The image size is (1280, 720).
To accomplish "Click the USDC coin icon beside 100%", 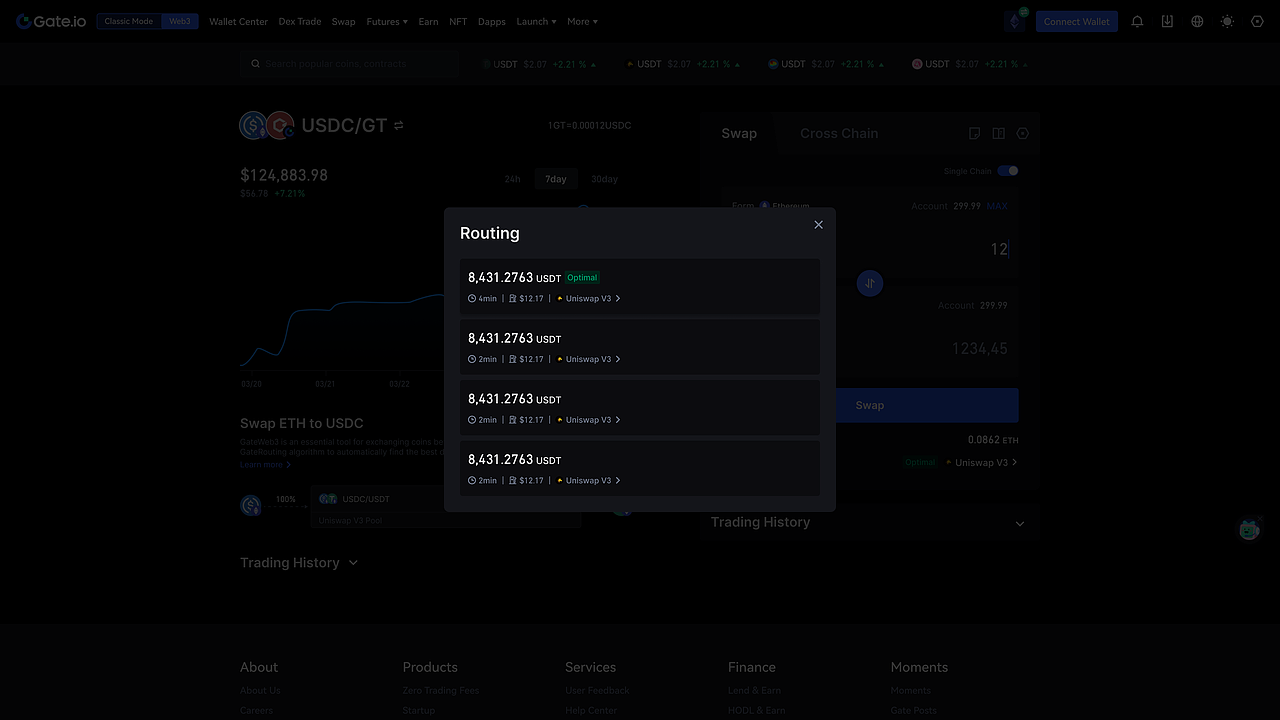I will click(251, 506).
